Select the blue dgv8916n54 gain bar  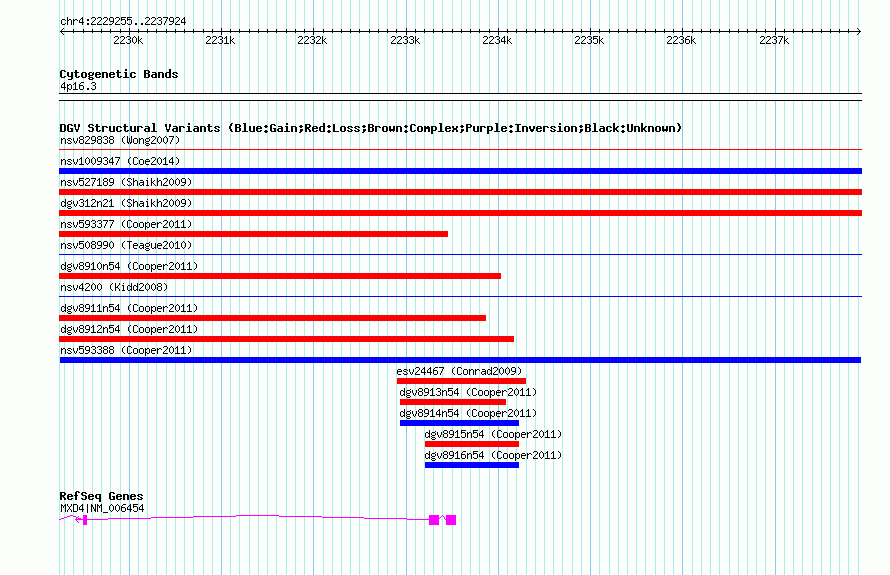click(472, 465)
